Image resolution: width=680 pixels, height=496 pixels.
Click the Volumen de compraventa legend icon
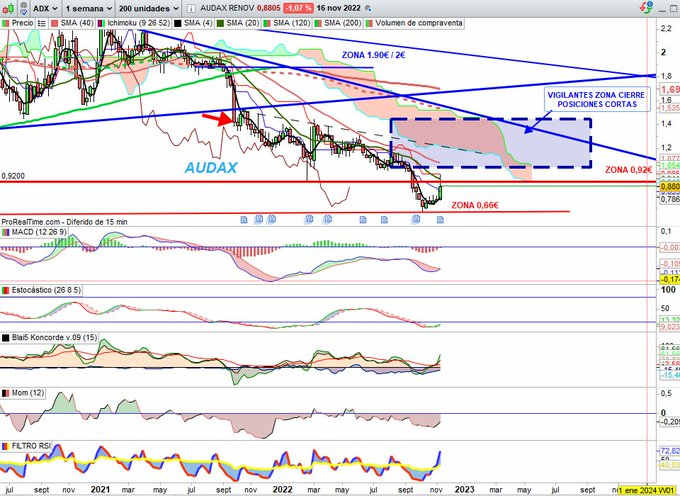(369, 23)
